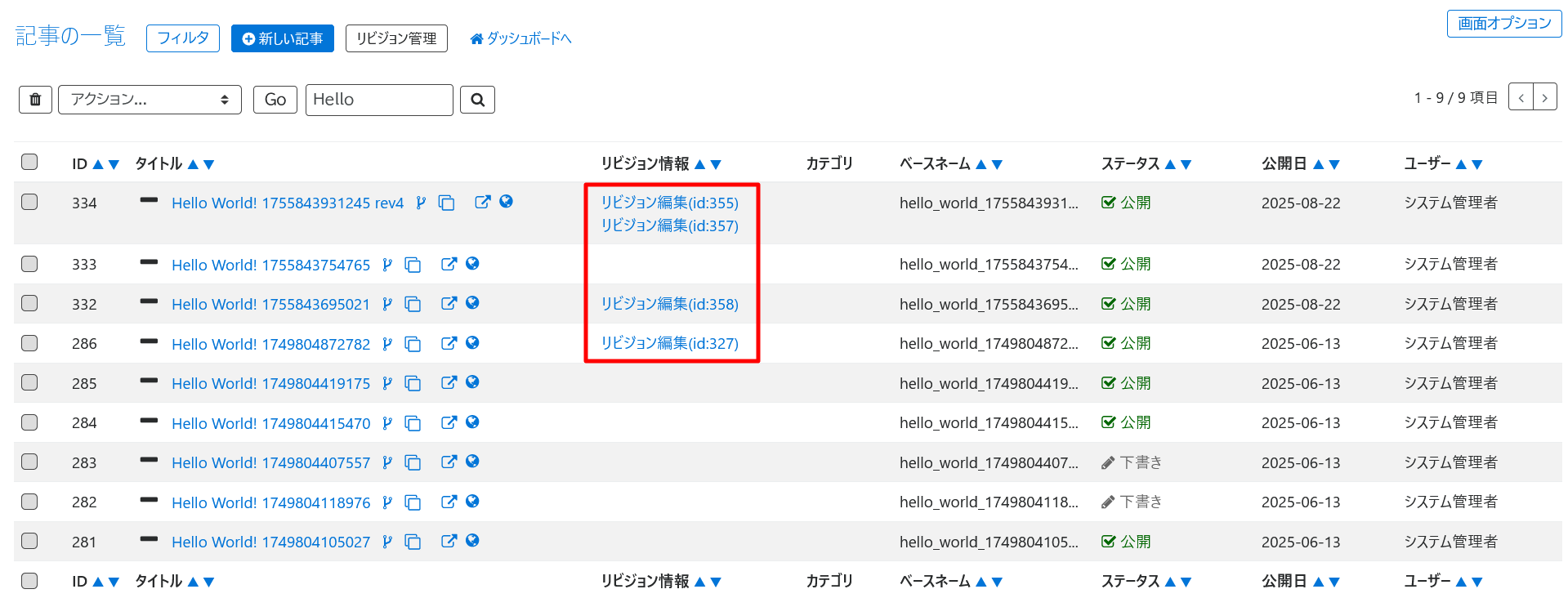Tick the checkbox for article 334
This screenshot has width=1568, height=616.
tap(29, 202)
